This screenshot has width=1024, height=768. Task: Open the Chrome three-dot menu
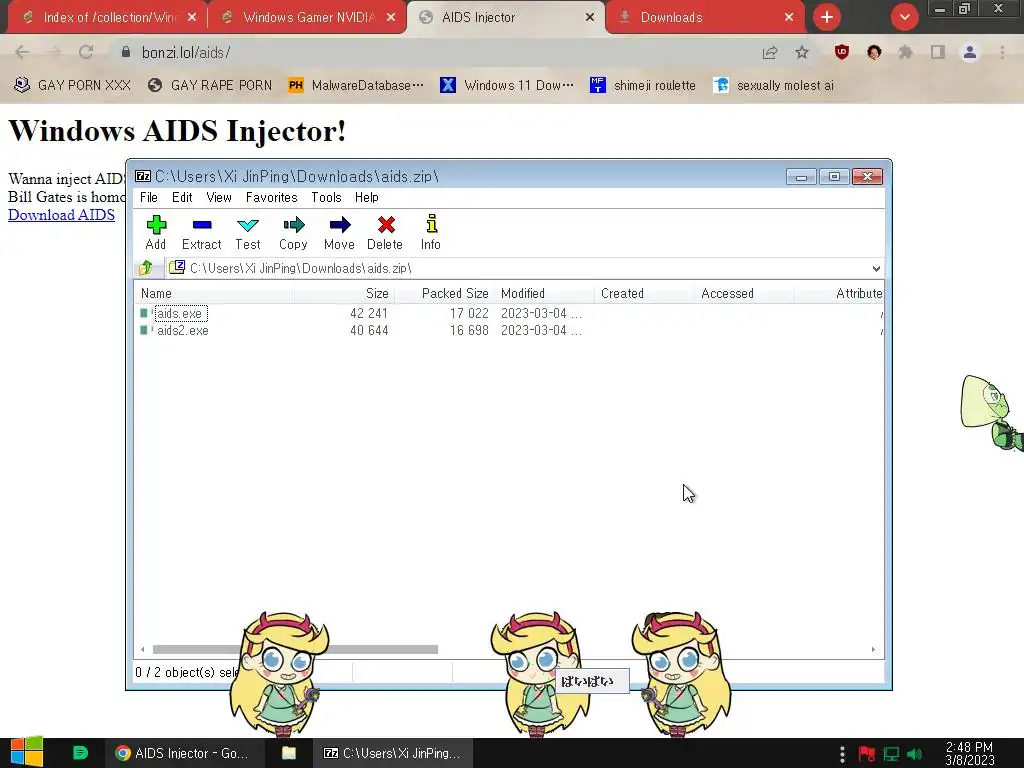1002,52
